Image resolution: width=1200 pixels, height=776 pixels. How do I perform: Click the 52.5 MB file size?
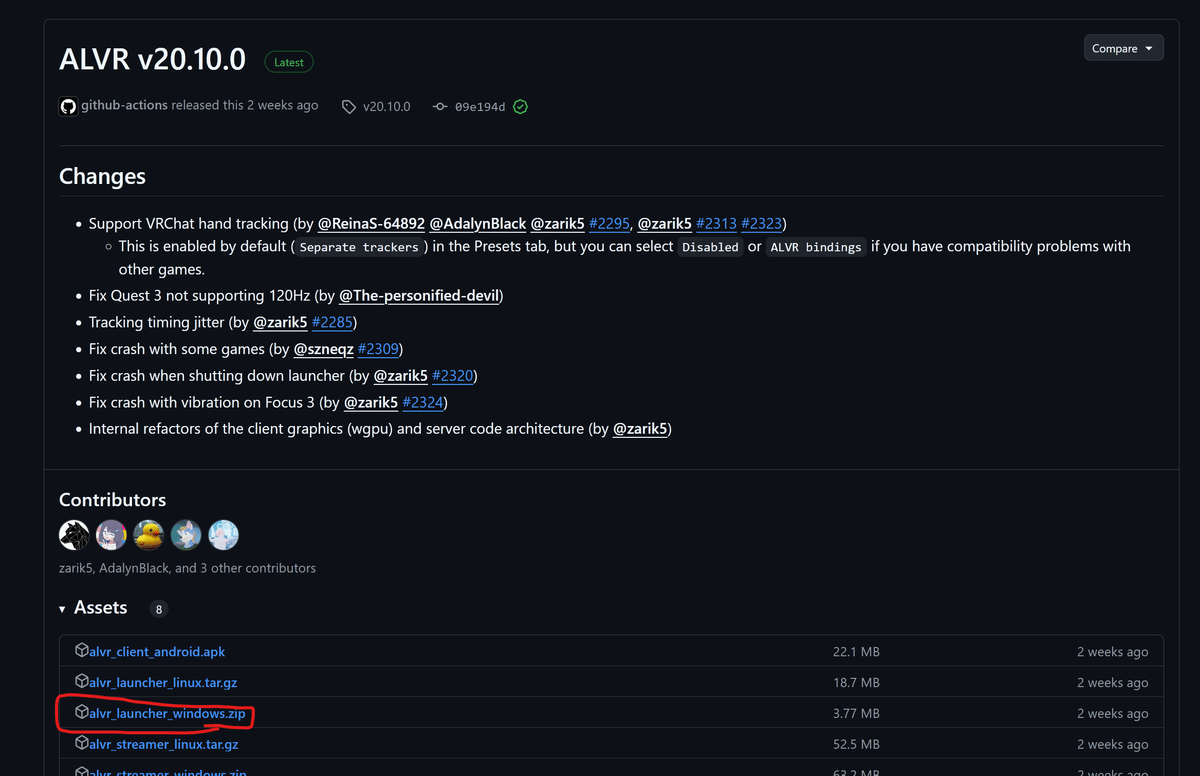856,745
